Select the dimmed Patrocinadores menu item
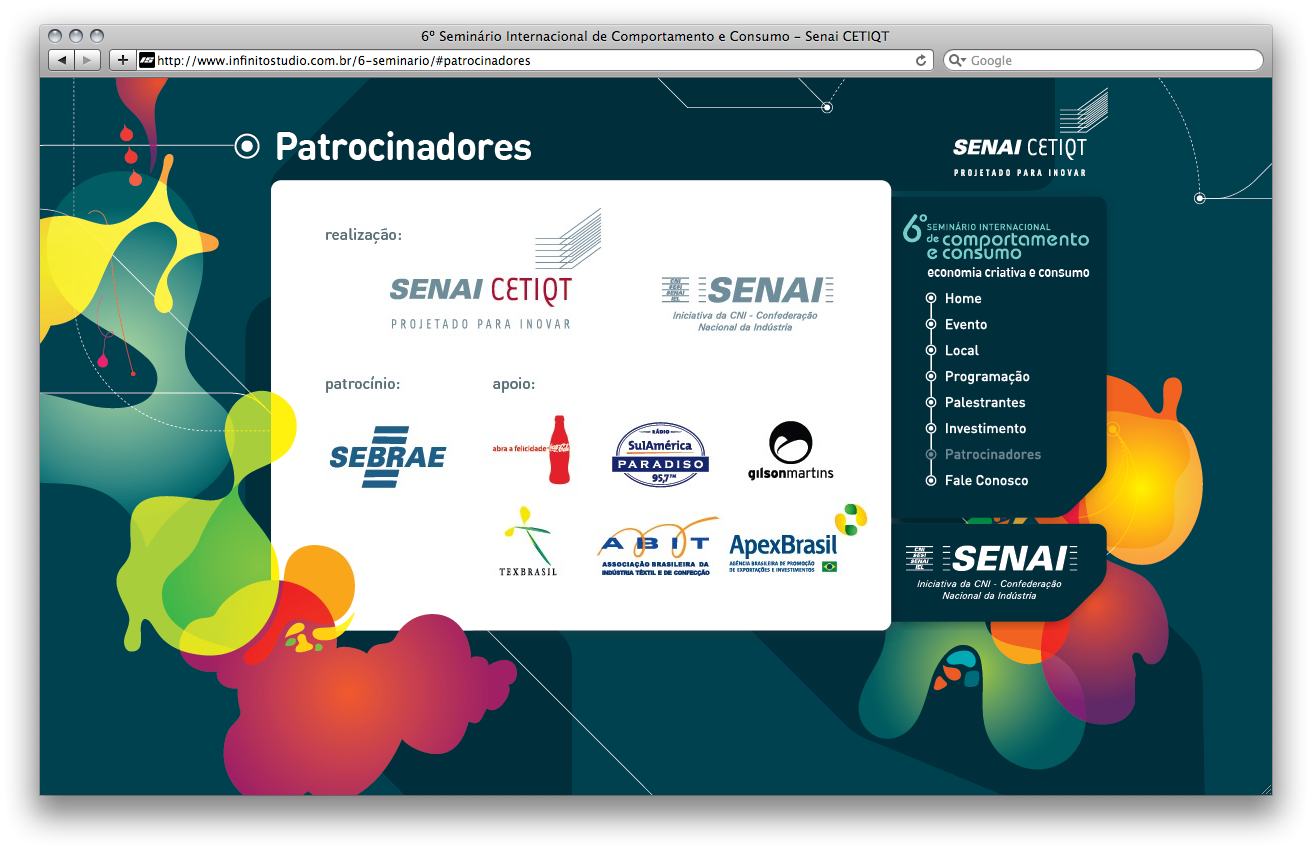This screenshot has width=1312, height=850. click(993, 454)
